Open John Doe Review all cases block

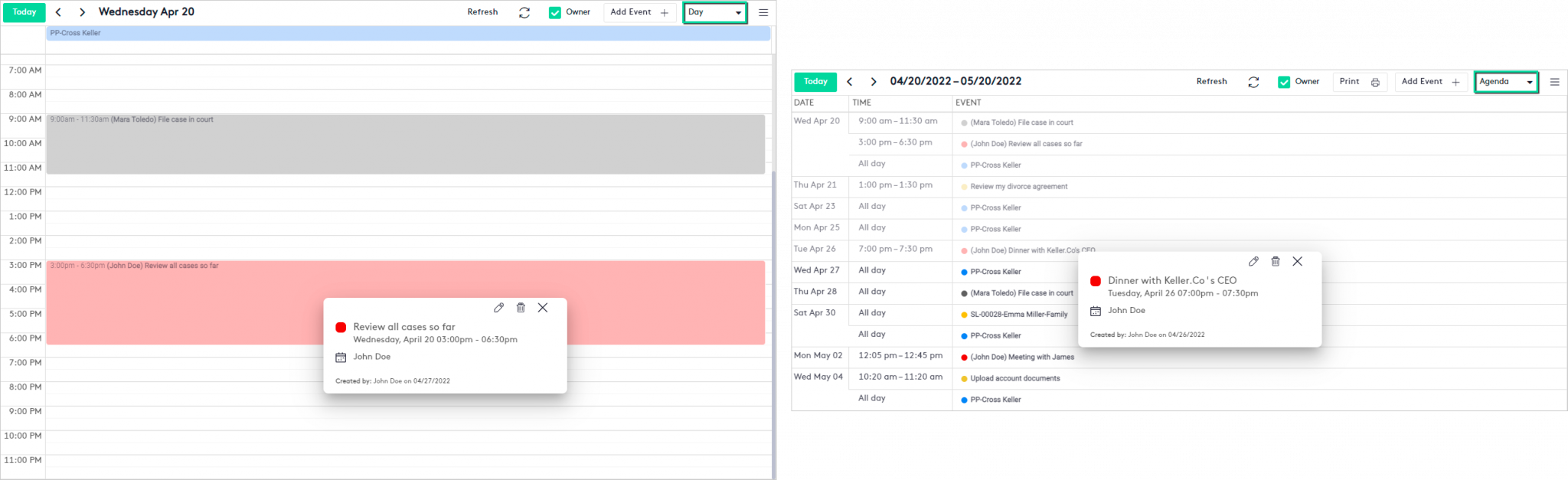pos(406,302)
